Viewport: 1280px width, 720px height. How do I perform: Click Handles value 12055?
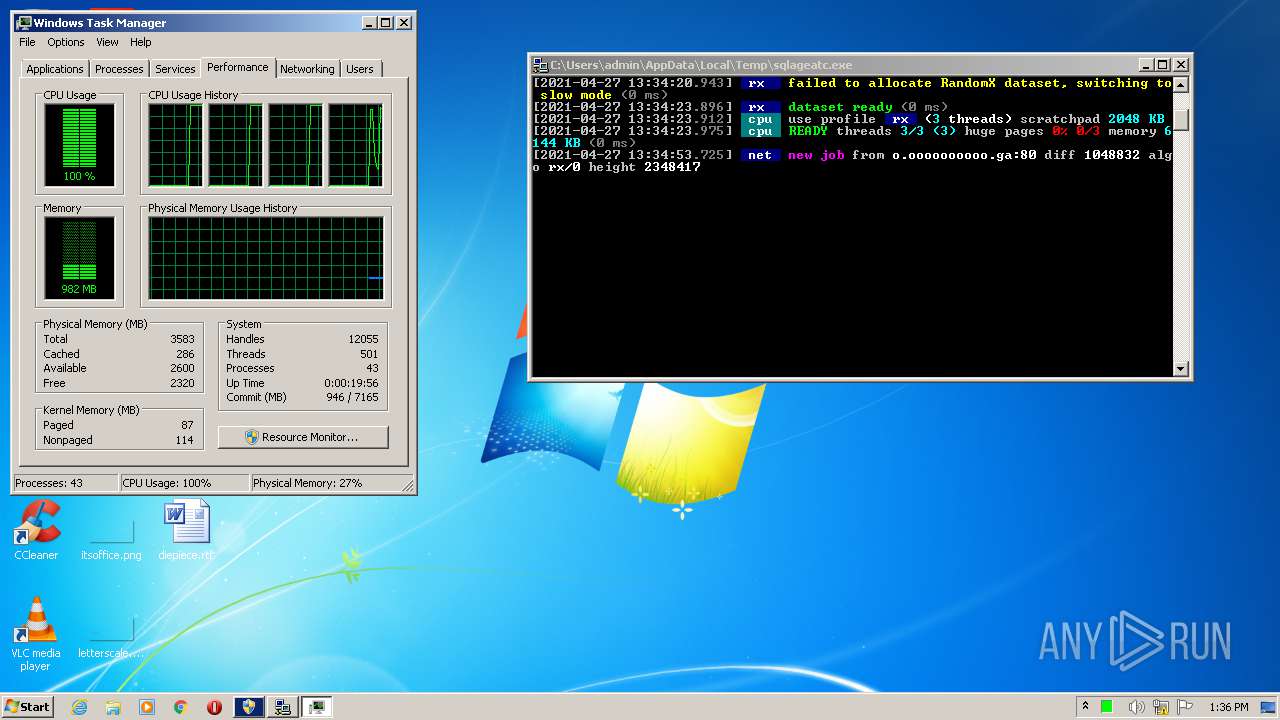pyautogui.click(x=363, y=339)
